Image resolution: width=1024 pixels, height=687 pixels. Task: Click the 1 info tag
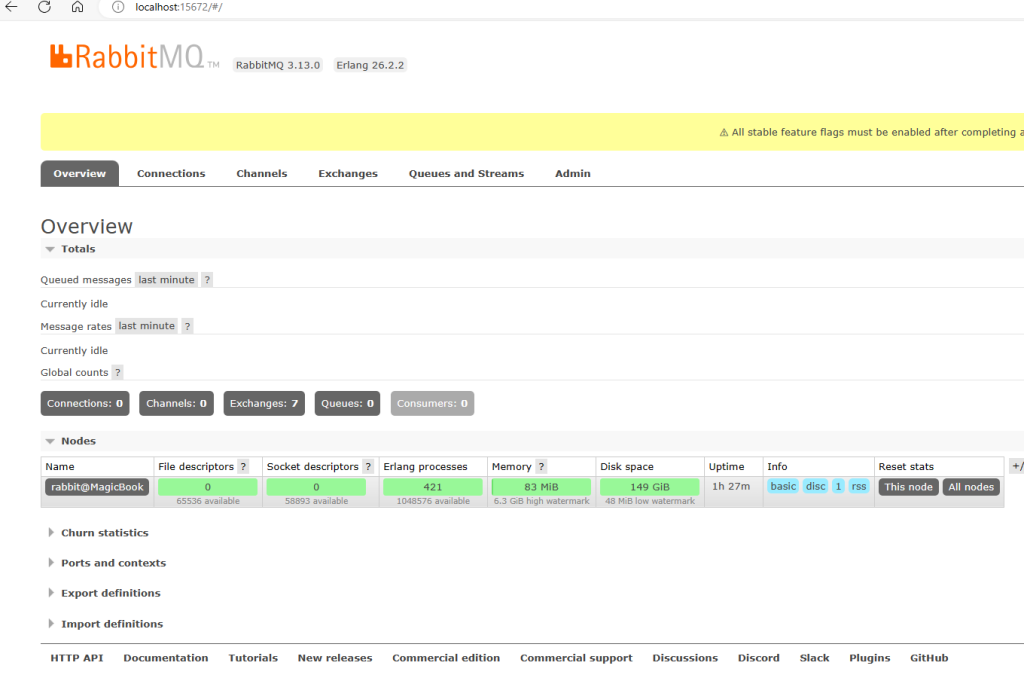point(839,487)
